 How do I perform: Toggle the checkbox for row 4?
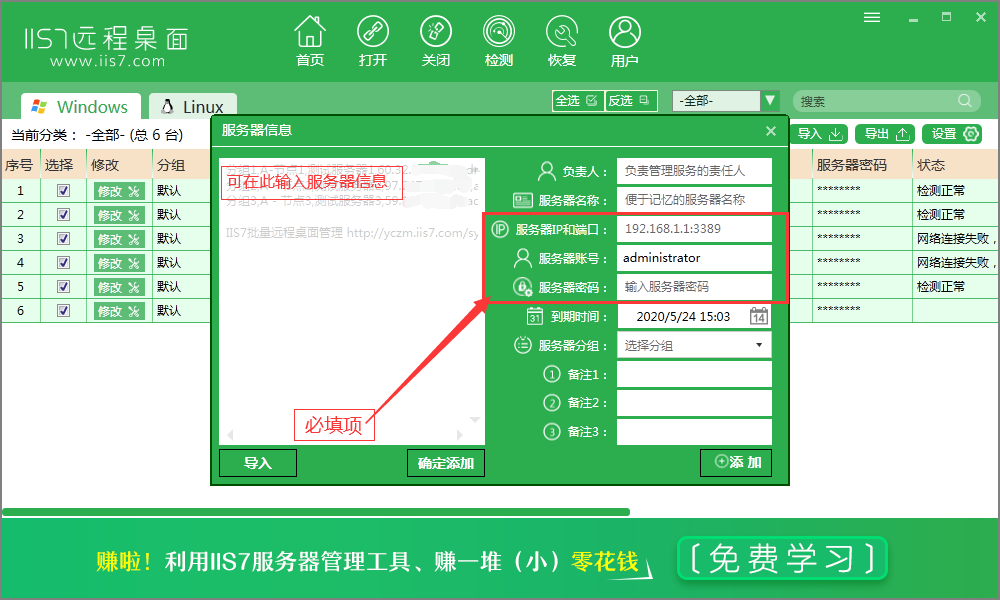(63, 262)
